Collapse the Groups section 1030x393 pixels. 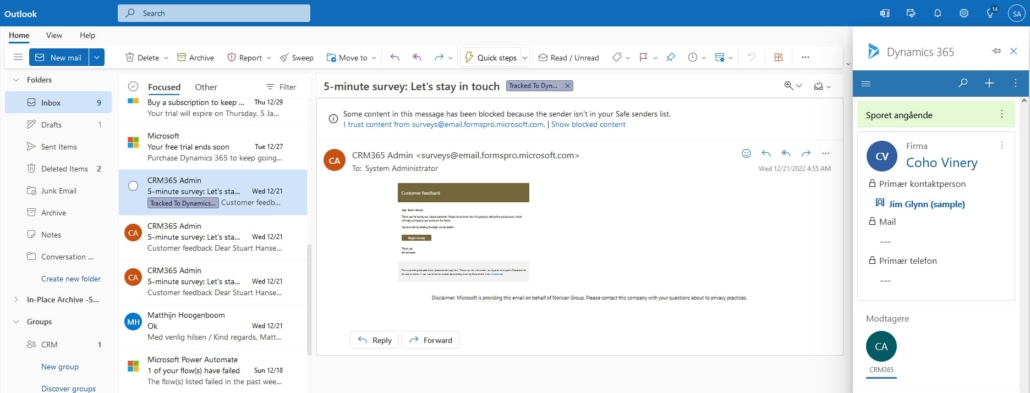click(16, 322)
